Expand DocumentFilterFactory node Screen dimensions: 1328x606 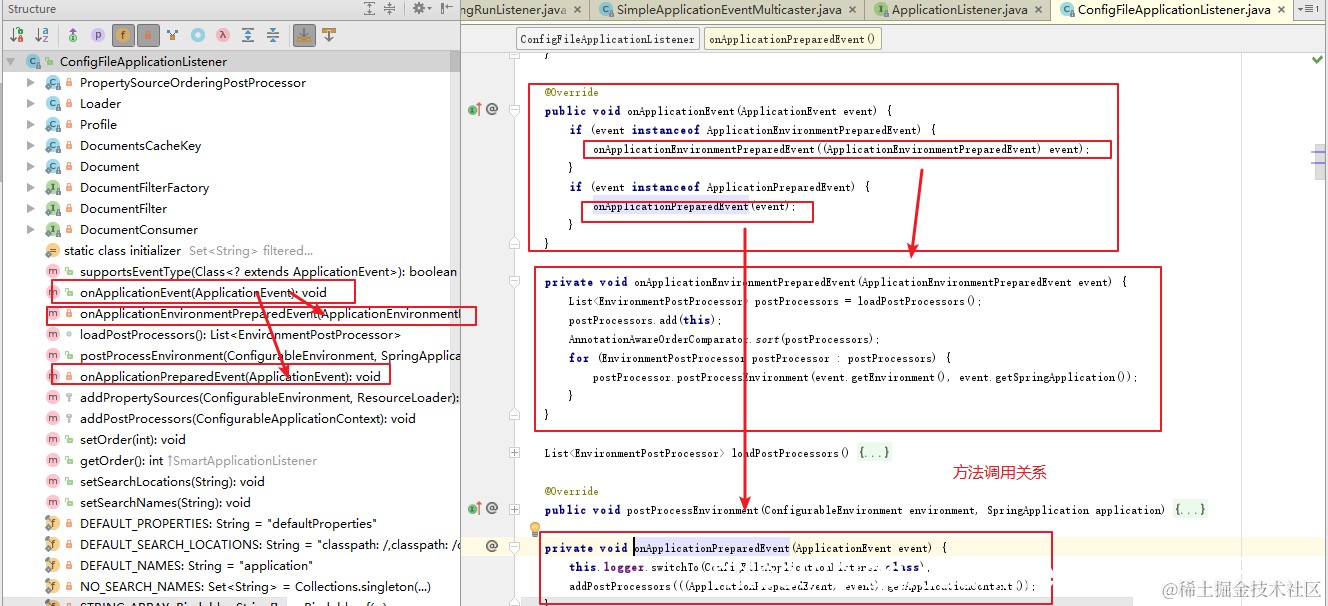[x=31, y=188]
